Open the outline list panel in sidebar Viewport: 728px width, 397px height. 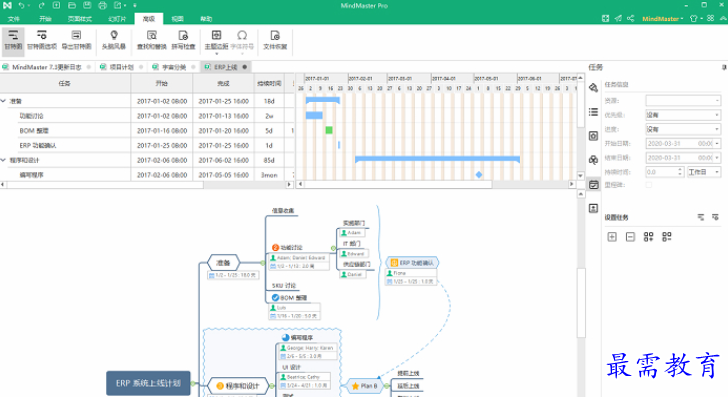coord(593,112)
